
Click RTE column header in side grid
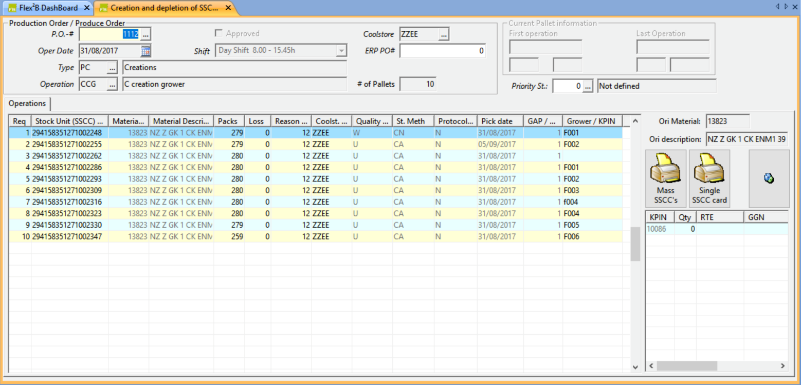coord(719,217)
